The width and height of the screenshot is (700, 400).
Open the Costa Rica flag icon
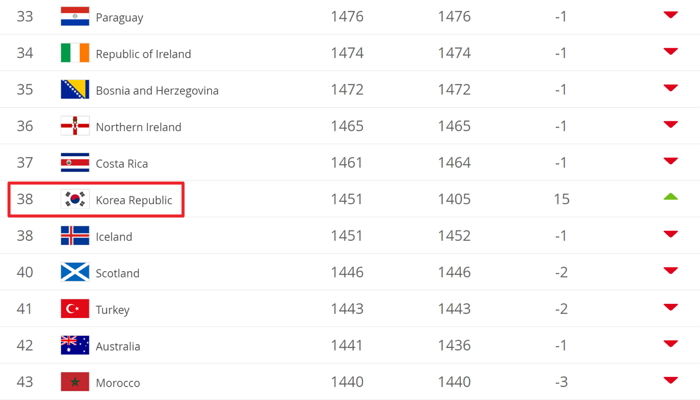(x=75, y=163)
